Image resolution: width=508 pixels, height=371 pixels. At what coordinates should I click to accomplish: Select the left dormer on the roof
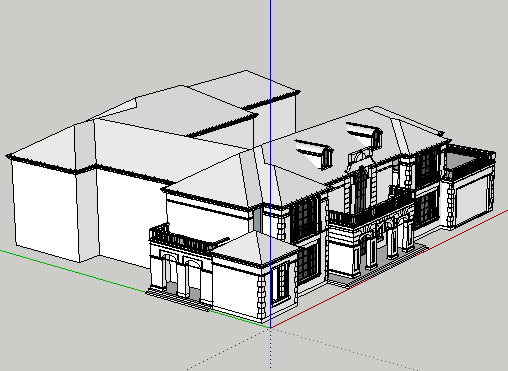pos(315,154)
